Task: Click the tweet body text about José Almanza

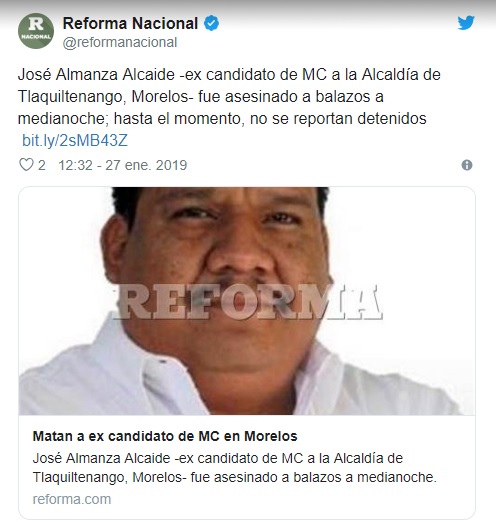Action: pos(229,97)
